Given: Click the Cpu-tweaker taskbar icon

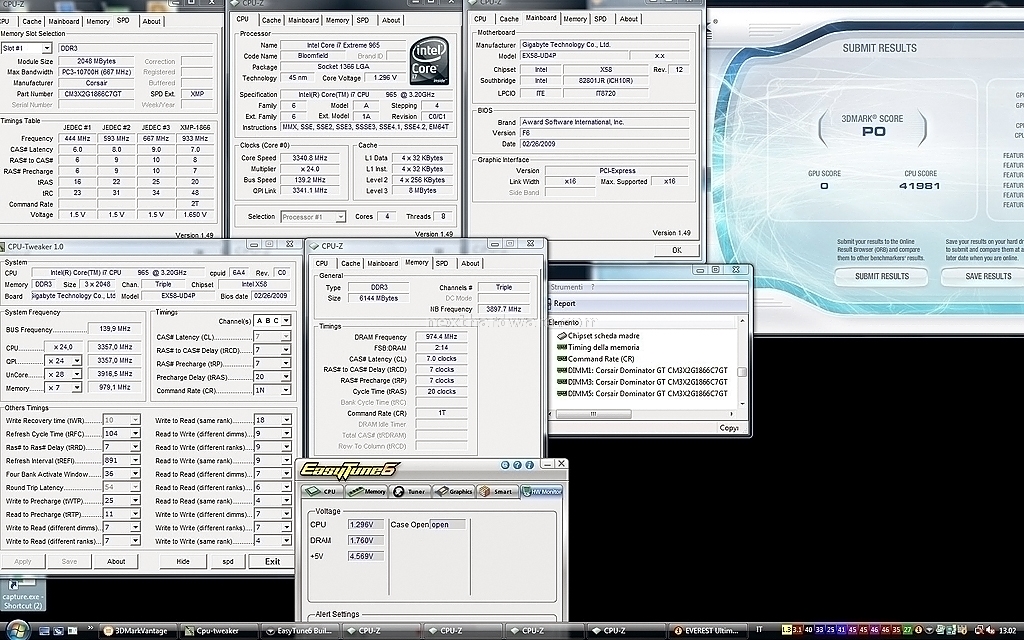Looking at the screenshot, I should (x=189, y=631).
